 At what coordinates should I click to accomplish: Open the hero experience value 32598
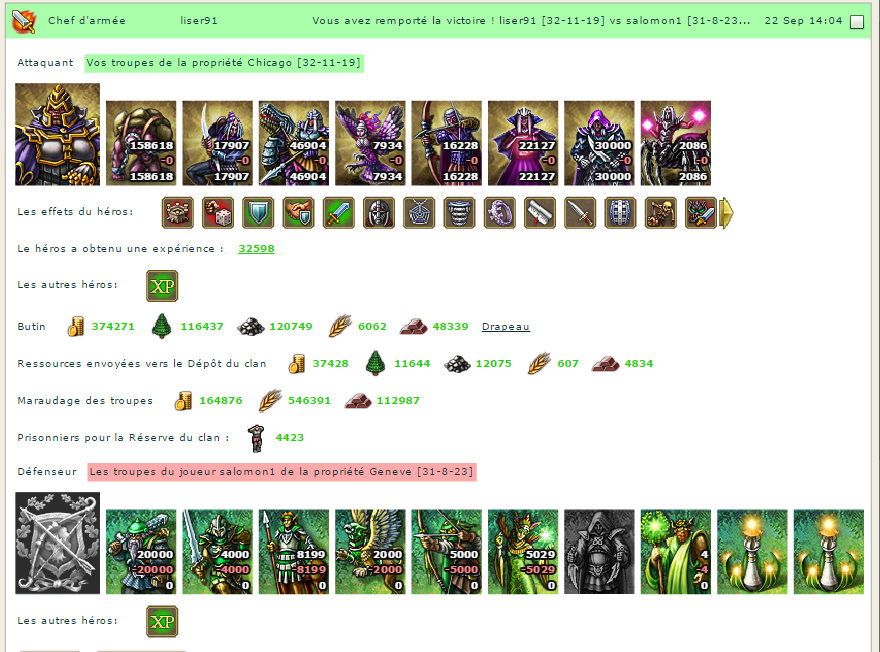point(256,249)
